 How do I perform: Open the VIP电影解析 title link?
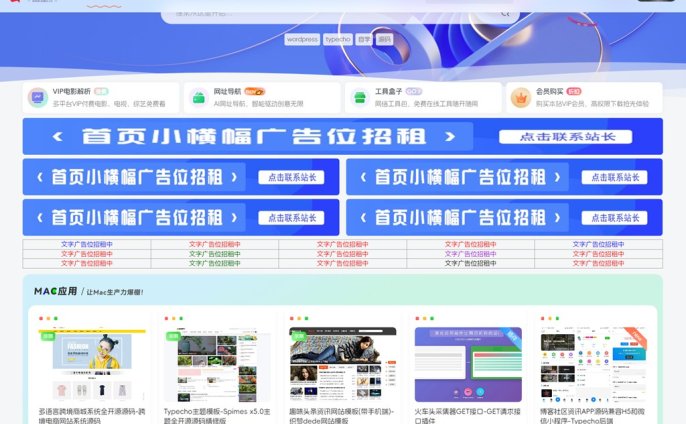[x=71, y=91]
